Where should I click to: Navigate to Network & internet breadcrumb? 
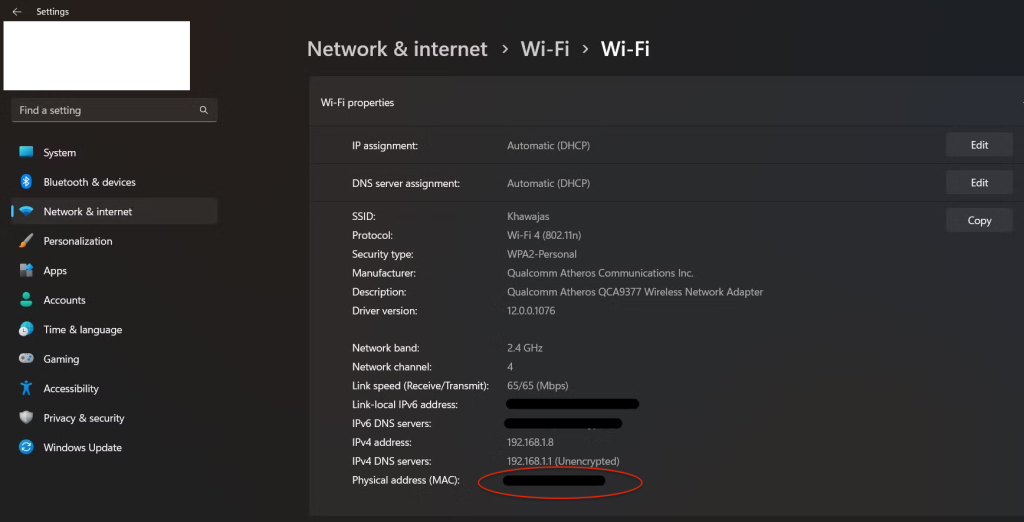pyautogui.click(x=397, y=49)
